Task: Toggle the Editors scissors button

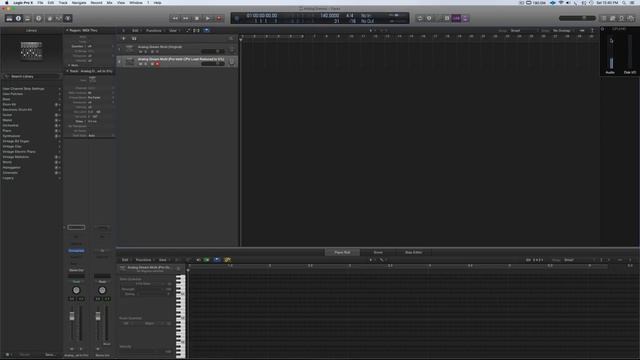Action: pyautogui.click(x=68, y=18)
